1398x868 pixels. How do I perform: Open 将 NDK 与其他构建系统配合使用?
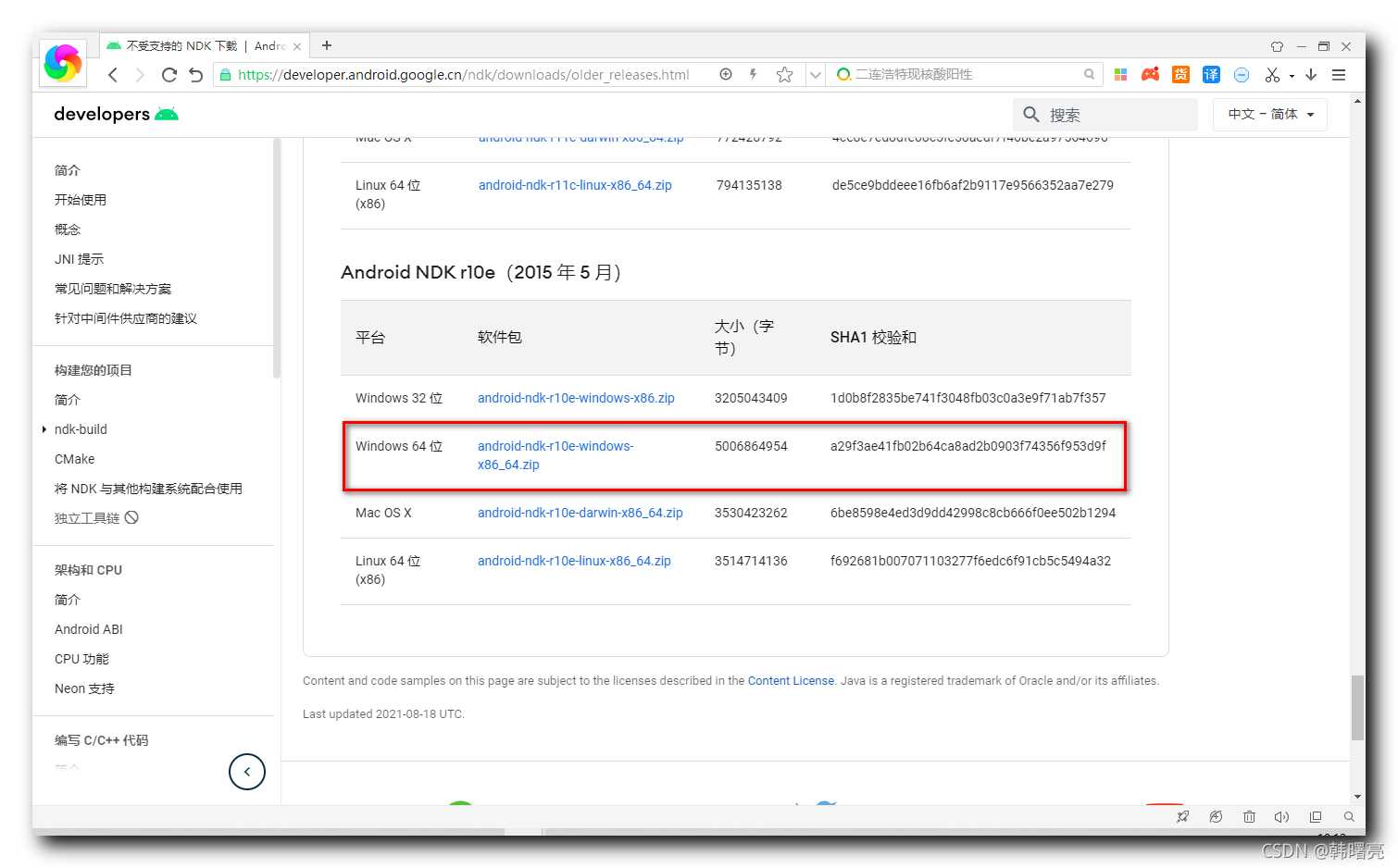pos(148,489)
